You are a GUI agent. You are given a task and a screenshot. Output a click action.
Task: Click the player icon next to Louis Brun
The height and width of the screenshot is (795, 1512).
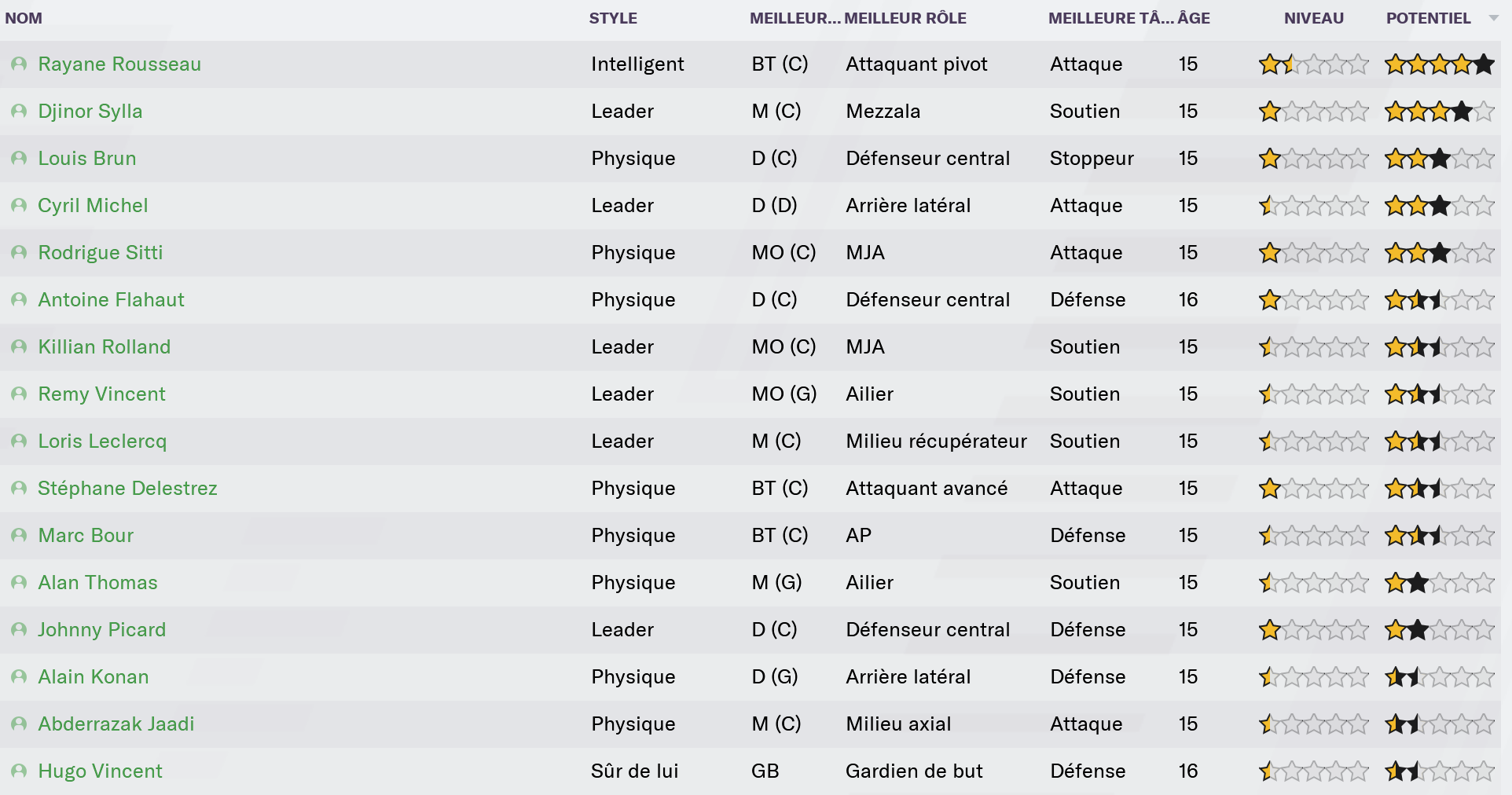point(19,159)
